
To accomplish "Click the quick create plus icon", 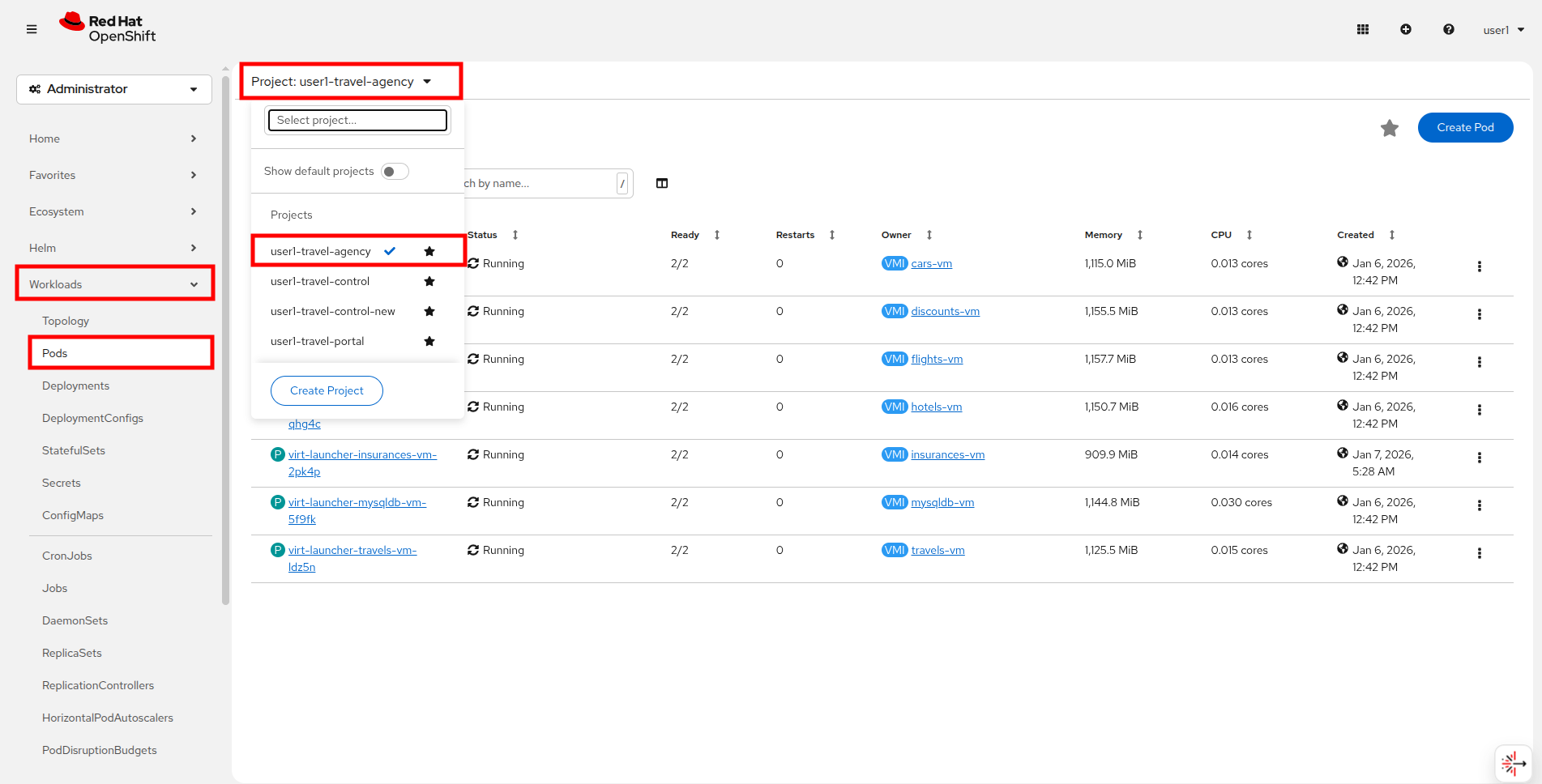I will (1406, 30).
